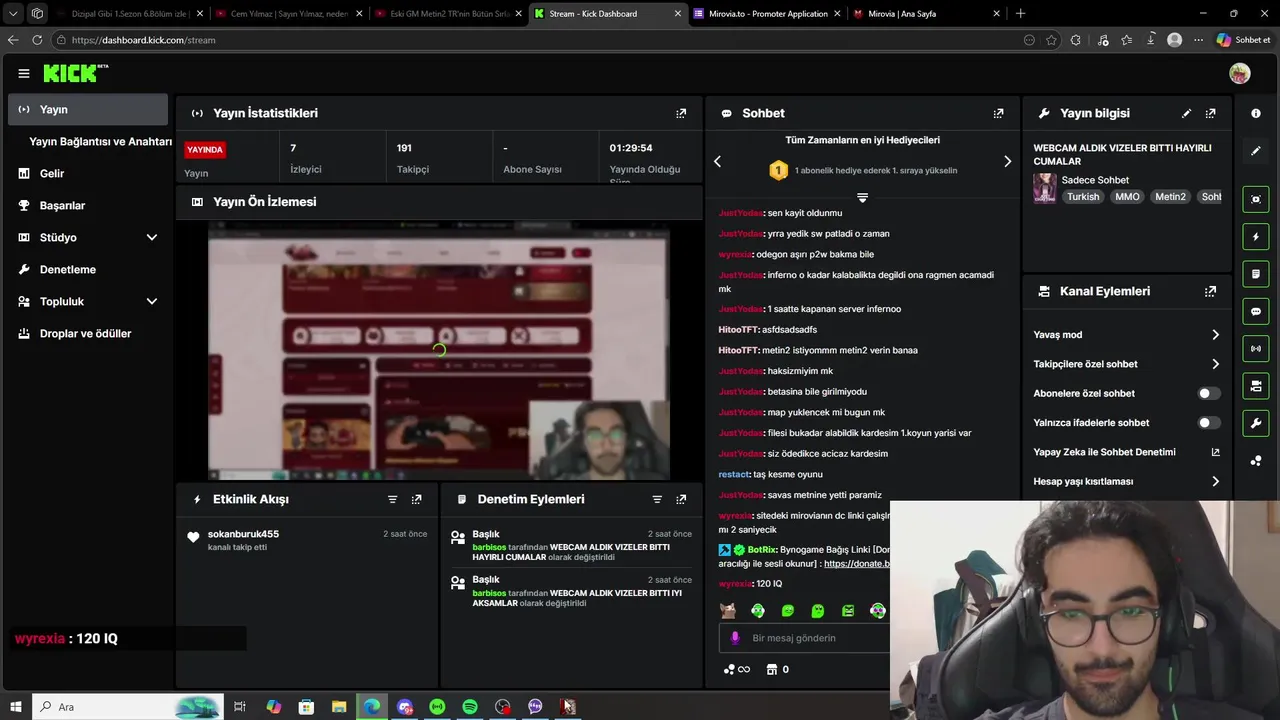Select Yayın in the left sidebar
Image resolution: width=1280 pixels, height=720 pixels.
(88, 109)
